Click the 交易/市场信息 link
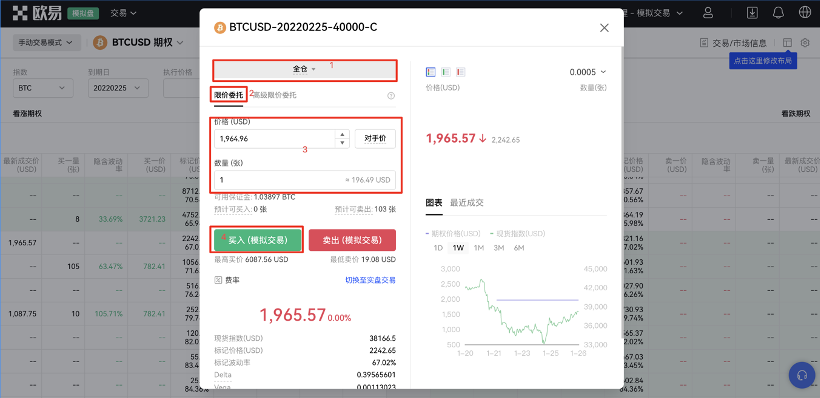This screenshot has height=398, width=820. (x=740, y=43)
